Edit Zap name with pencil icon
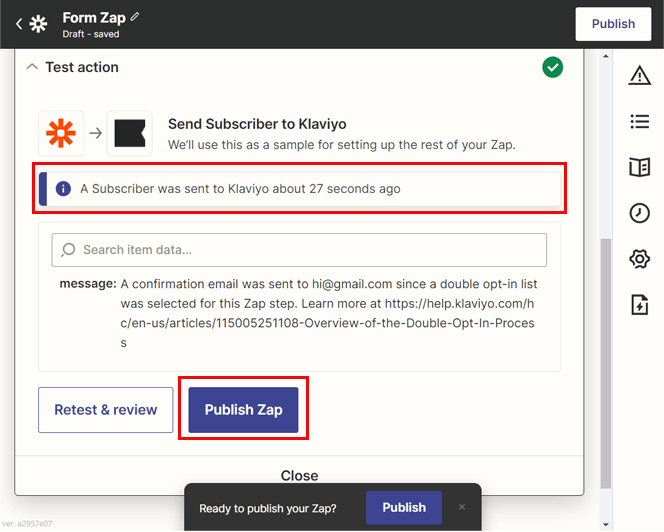 point(135,17)
